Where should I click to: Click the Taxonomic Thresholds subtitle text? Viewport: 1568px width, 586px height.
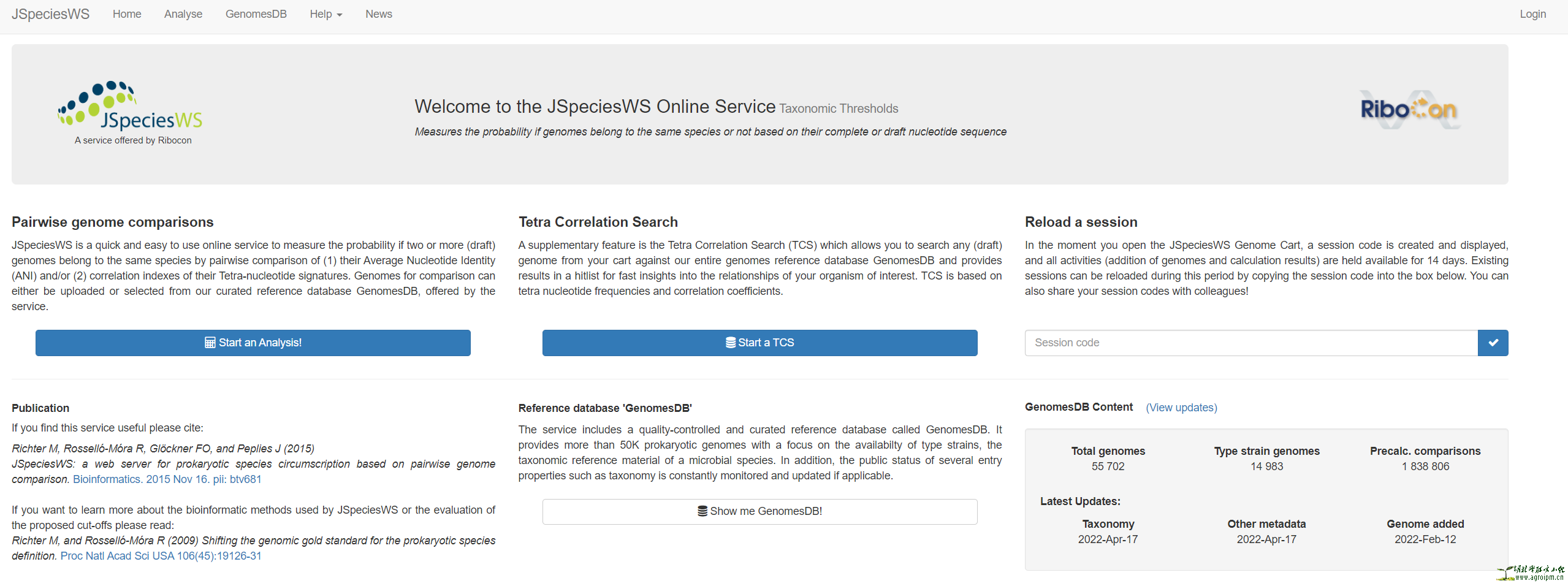839,108
